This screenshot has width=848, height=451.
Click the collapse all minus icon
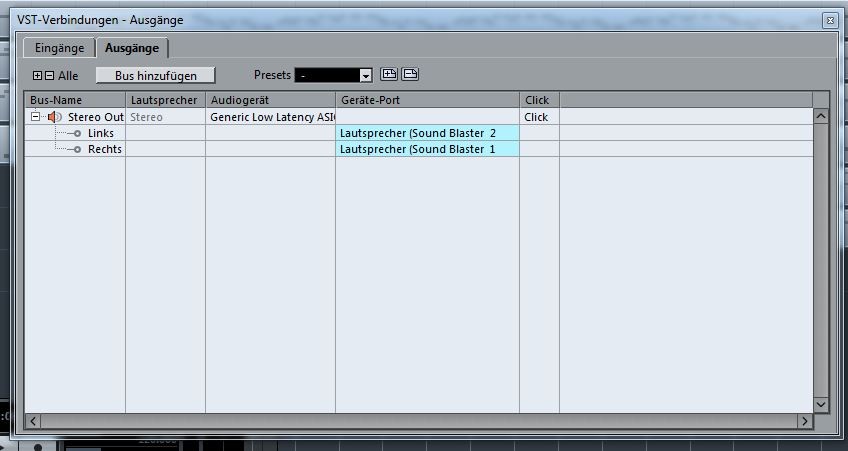49,76
